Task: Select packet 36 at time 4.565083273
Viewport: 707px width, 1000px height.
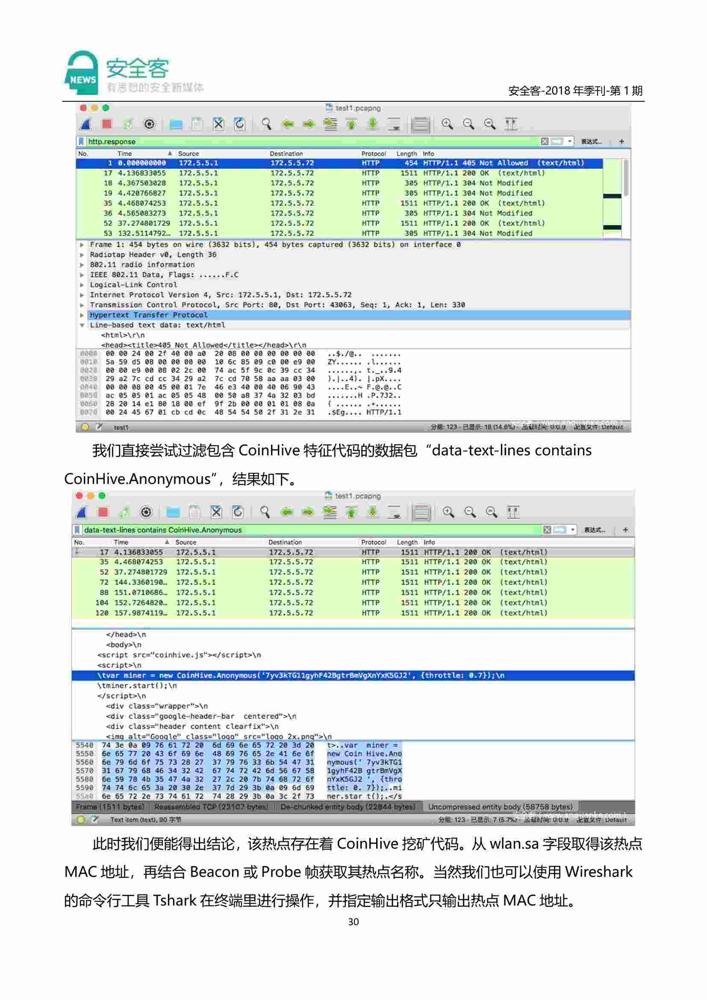Action: click(339, 214)
